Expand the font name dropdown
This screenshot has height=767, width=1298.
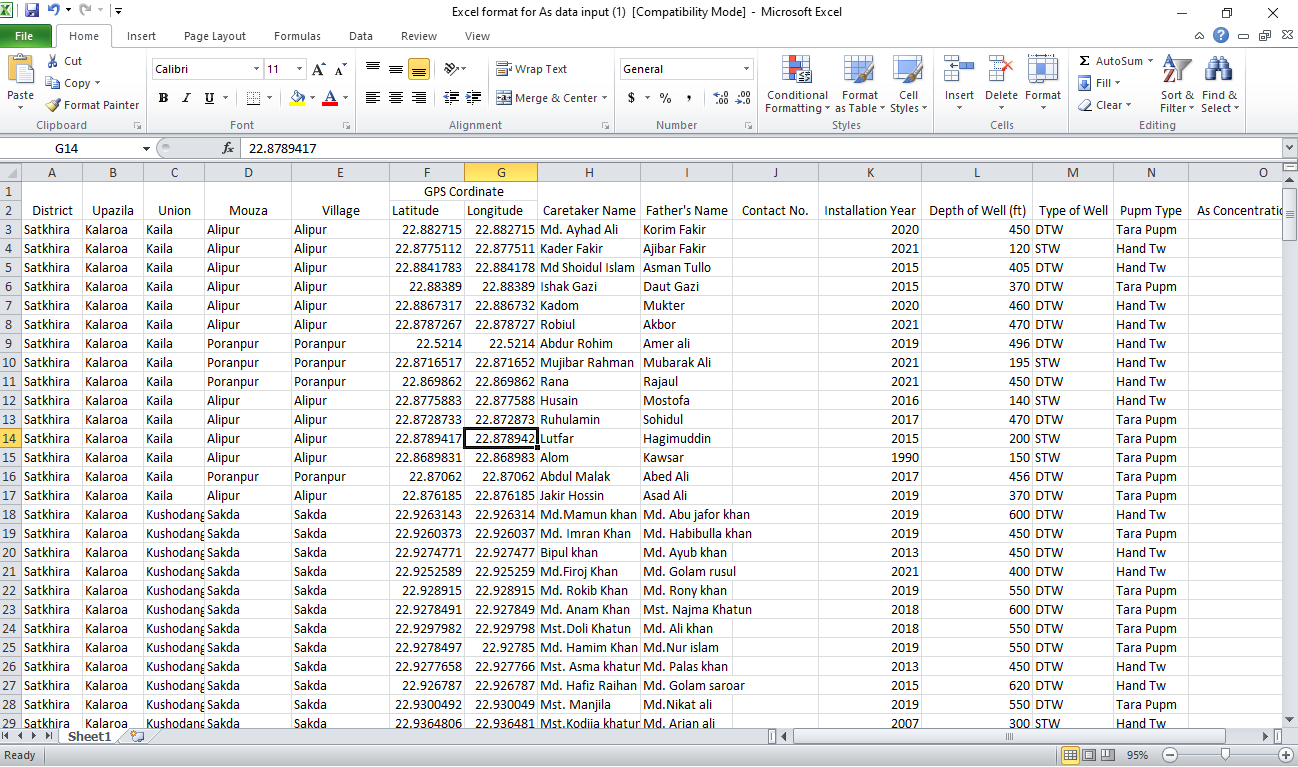pos(256,69)
